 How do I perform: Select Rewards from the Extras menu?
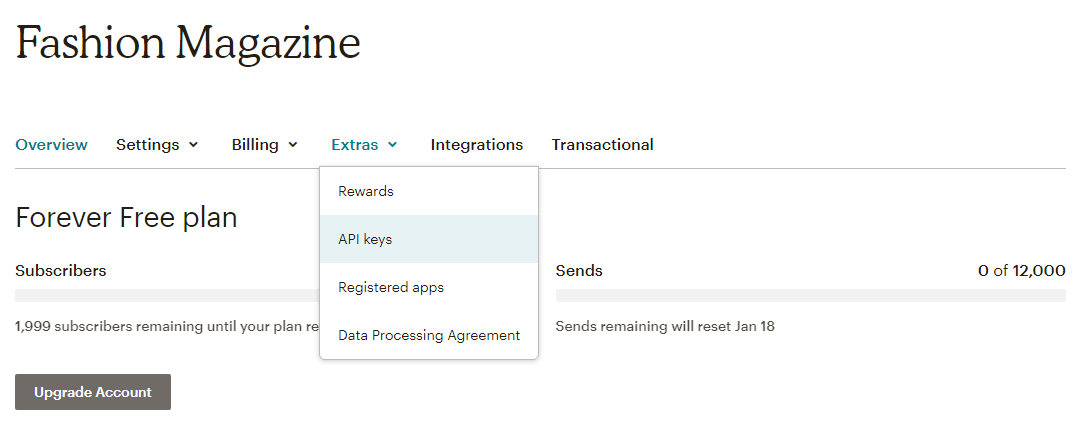pos(429,191)
